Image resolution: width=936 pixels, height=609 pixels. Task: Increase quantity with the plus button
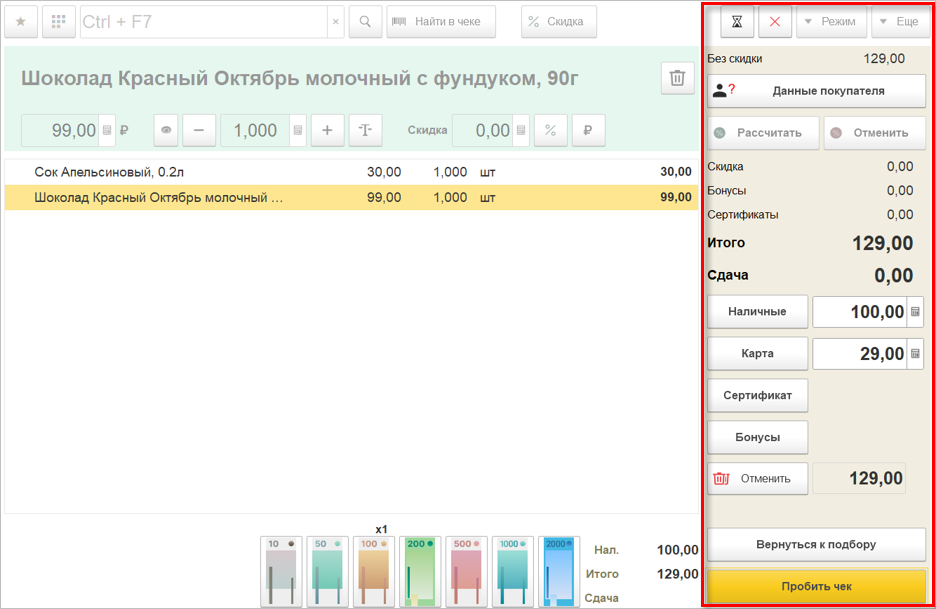pos(327,130)
